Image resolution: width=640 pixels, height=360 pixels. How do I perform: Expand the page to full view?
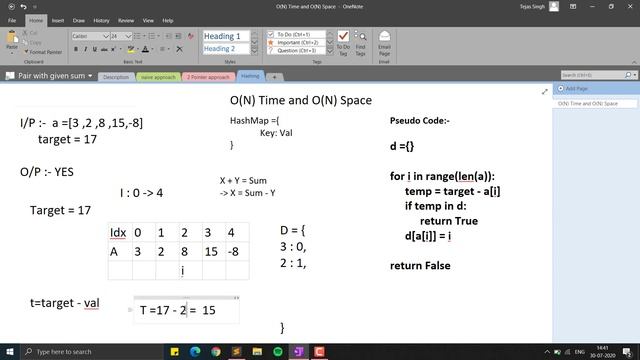click(x=544, y=92)
